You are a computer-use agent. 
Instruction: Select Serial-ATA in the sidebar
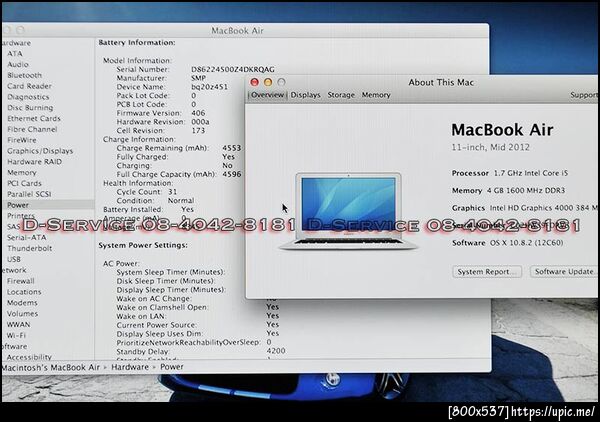[26, 237]
